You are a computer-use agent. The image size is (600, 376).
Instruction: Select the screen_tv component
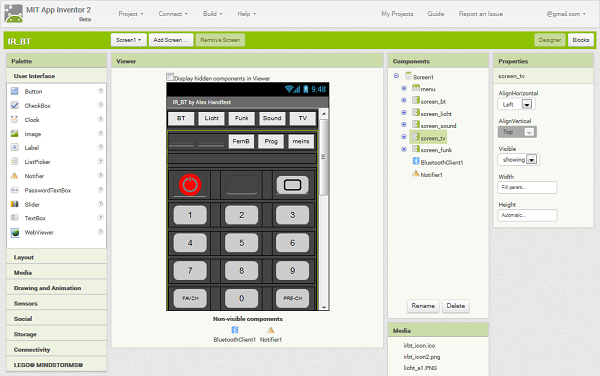click(x=429, y=137)
